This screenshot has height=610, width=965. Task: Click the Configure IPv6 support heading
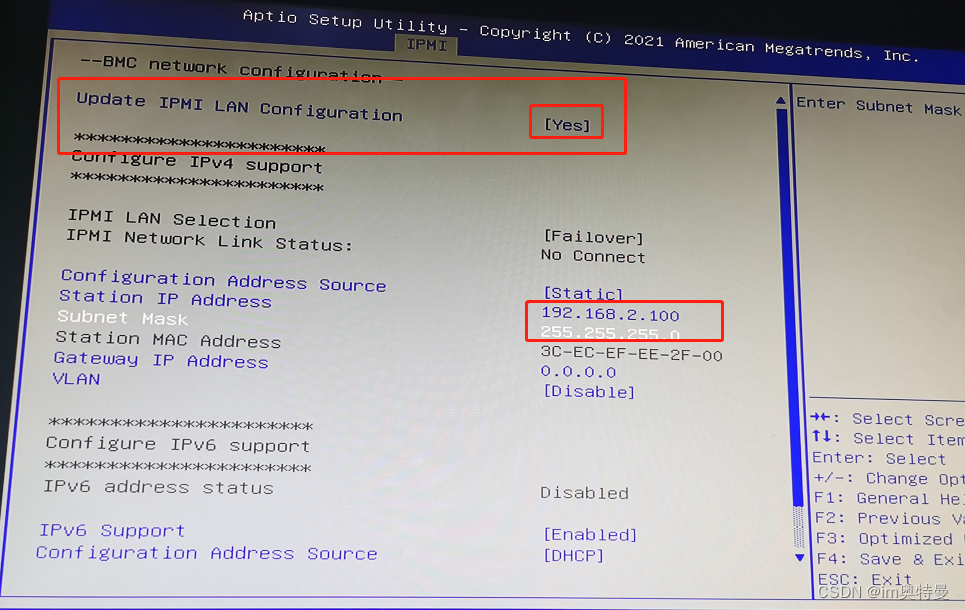click(178, 444)
